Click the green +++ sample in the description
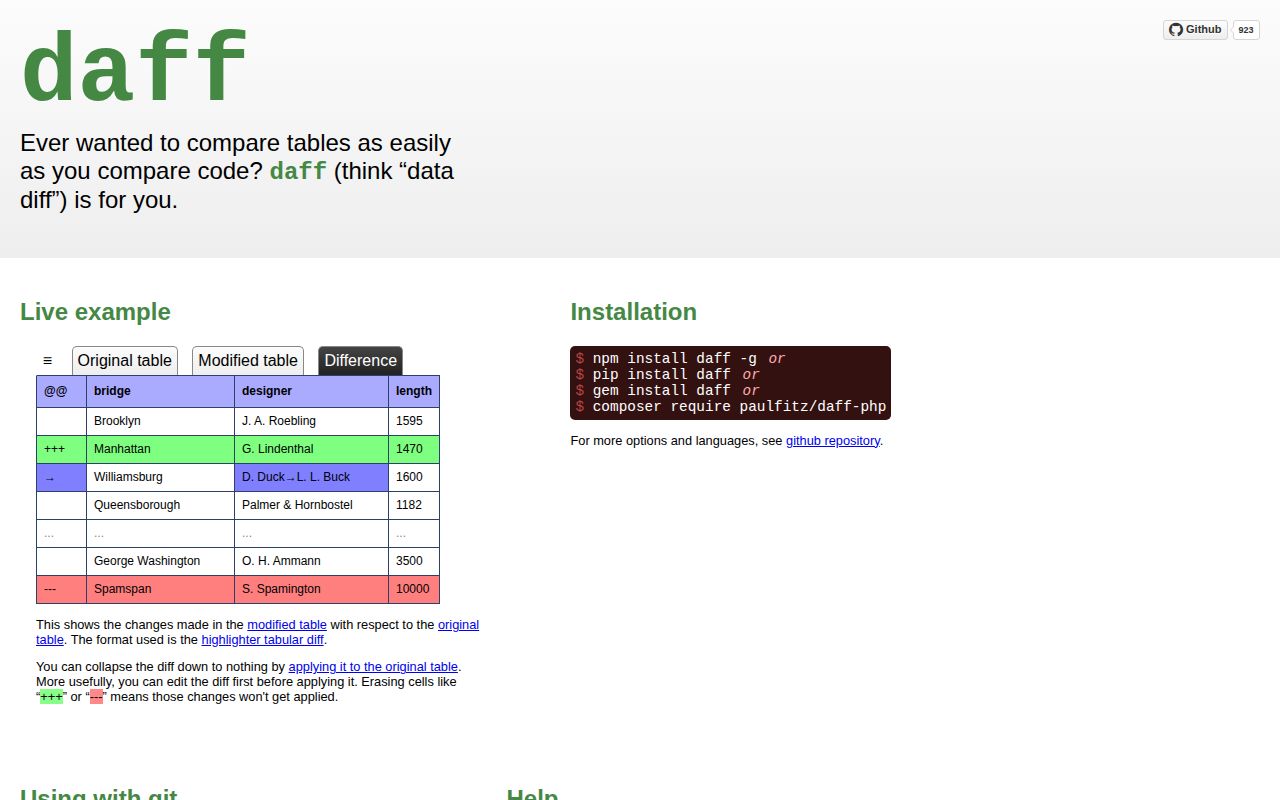The image size is (1280, 800). (51, 697)
